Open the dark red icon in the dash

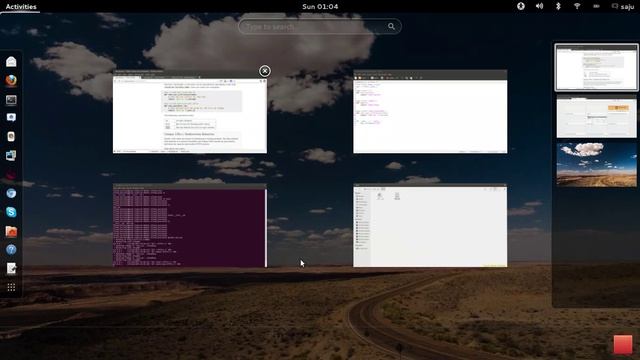point(11,175)
